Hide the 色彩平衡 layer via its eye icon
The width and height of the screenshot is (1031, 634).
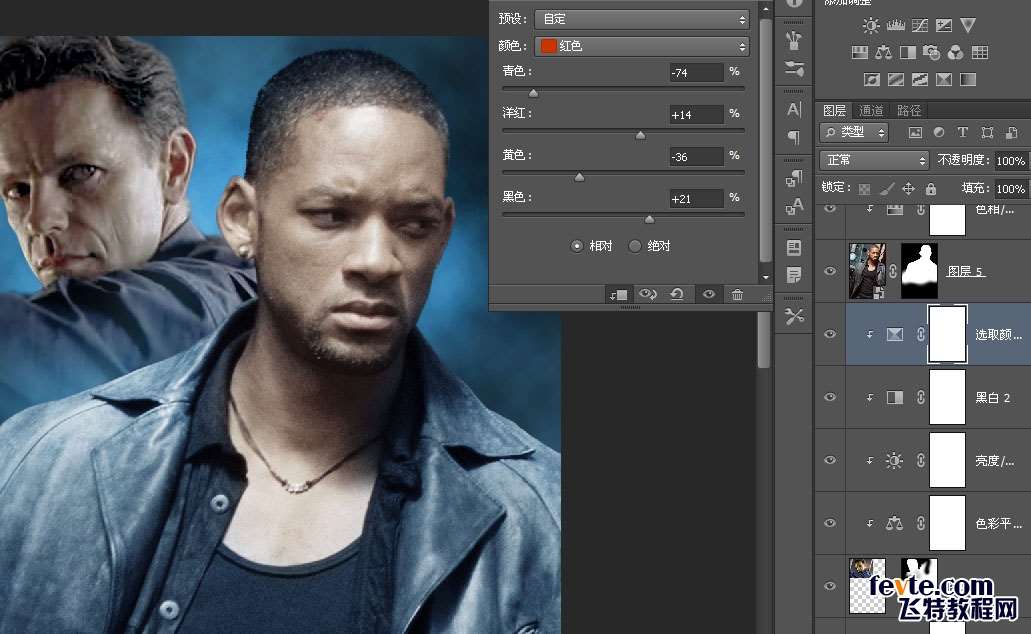click(830, 524)
